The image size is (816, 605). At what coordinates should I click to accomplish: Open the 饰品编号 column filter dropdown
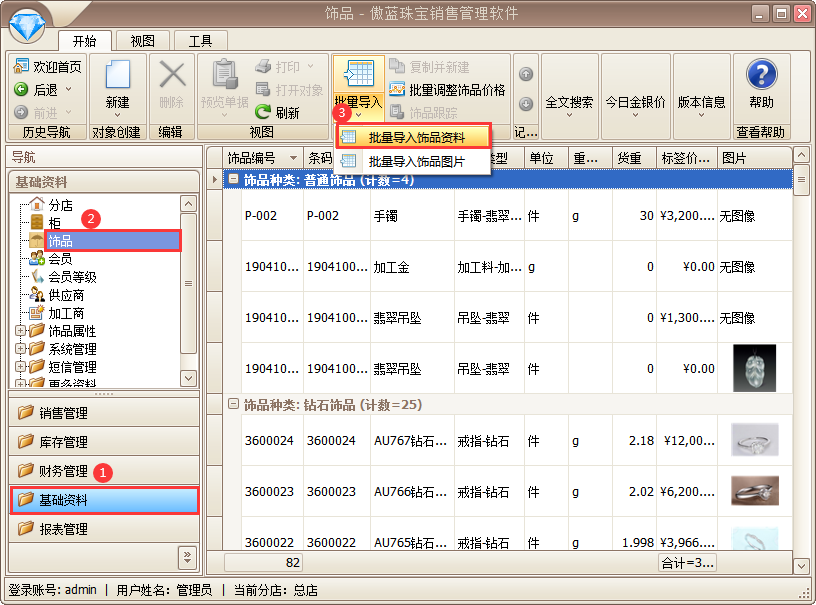[x=294, y=158]
